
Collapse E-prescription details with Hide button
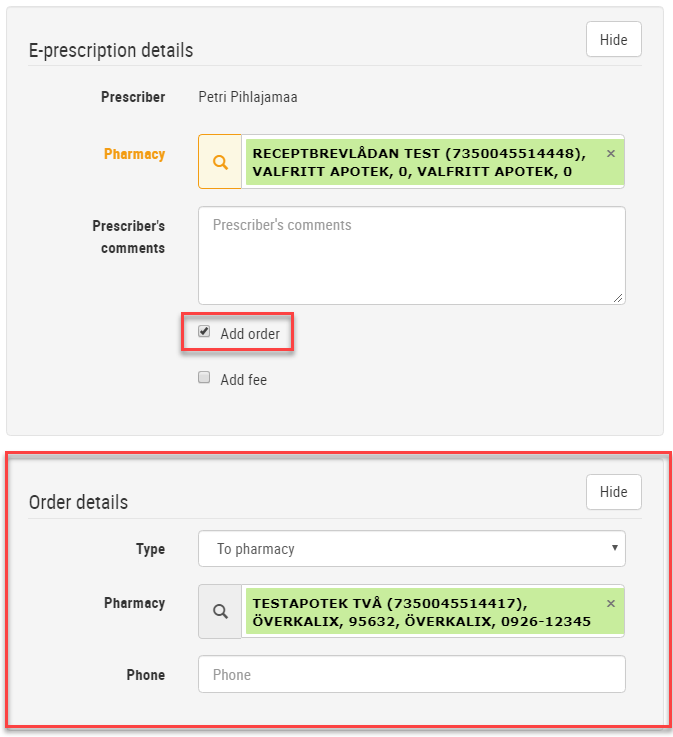[x=613, y=39]
